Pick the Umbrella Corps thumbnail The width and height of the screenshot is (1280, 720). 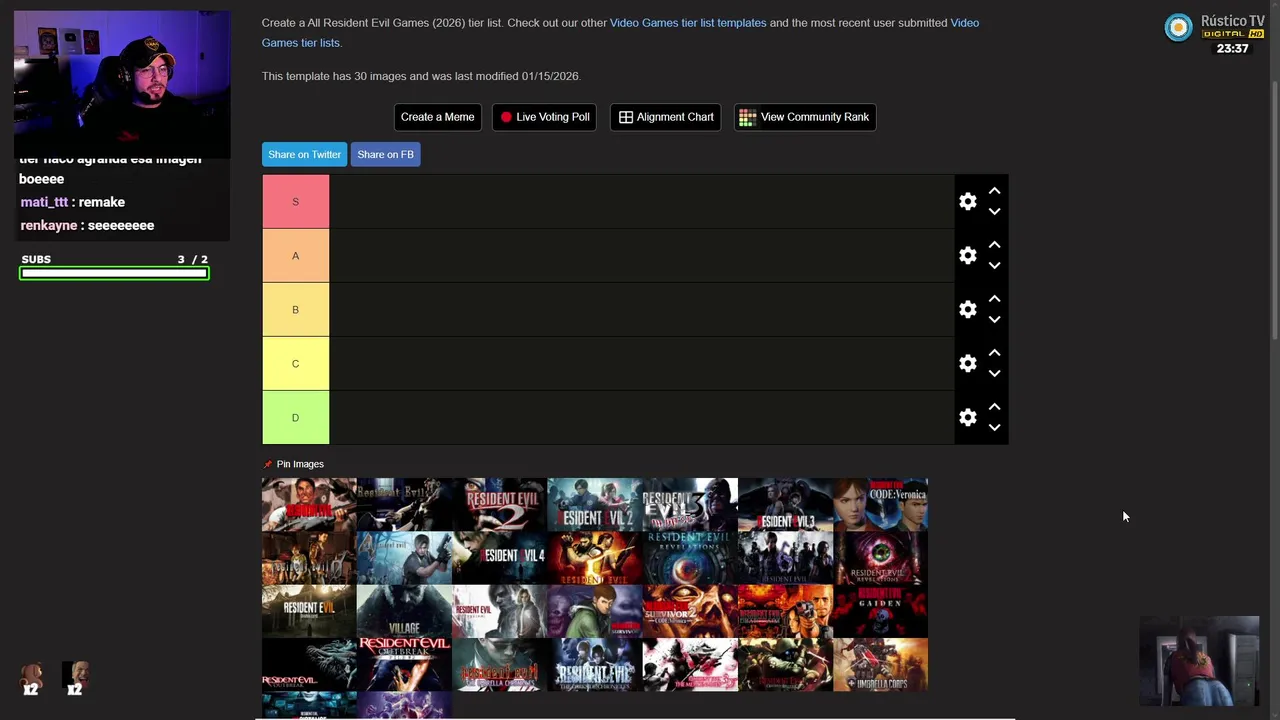click(x=880, y=664)
